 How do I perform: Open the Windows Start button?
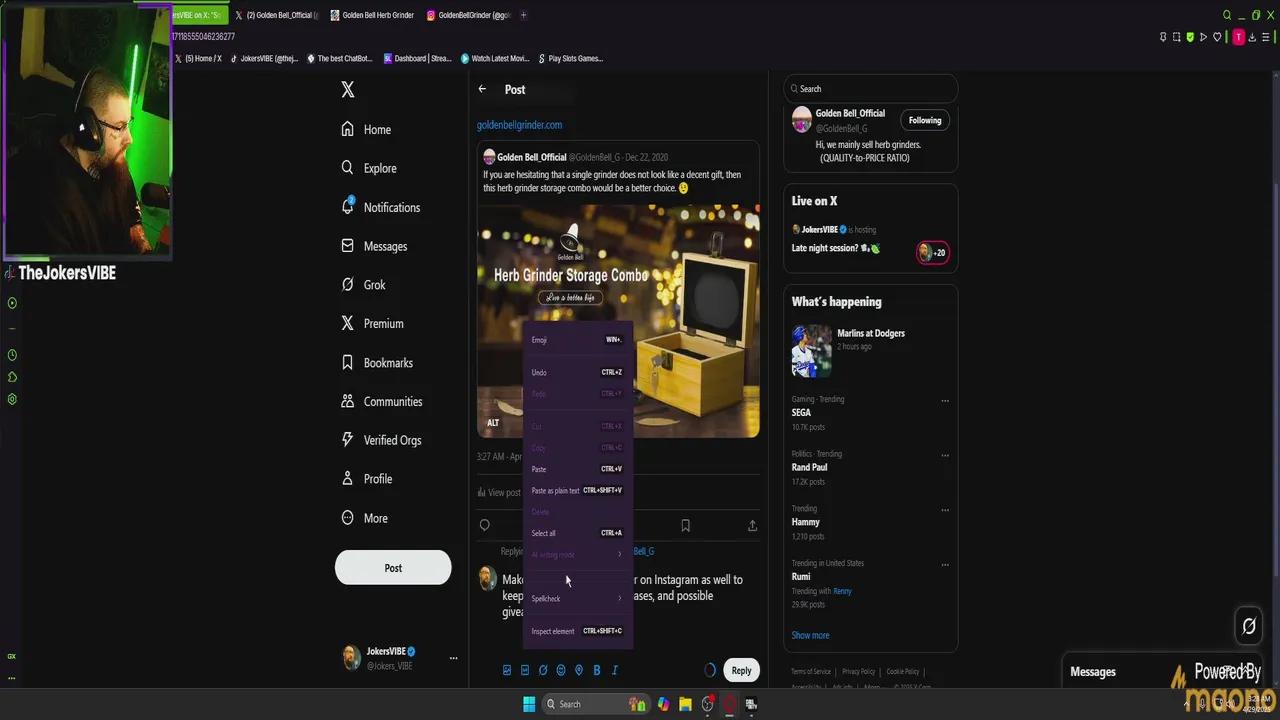click(529, 704)
